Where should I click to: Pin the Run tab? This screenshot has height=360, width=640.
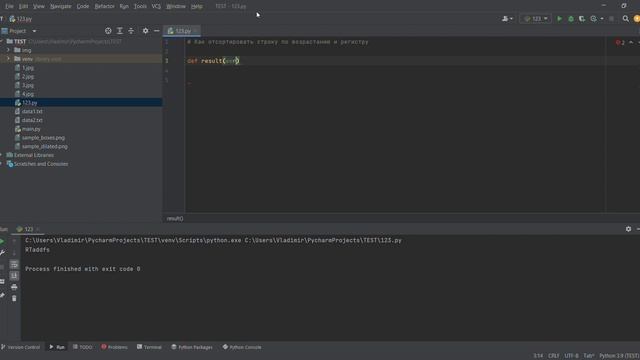tap(2, 295)
